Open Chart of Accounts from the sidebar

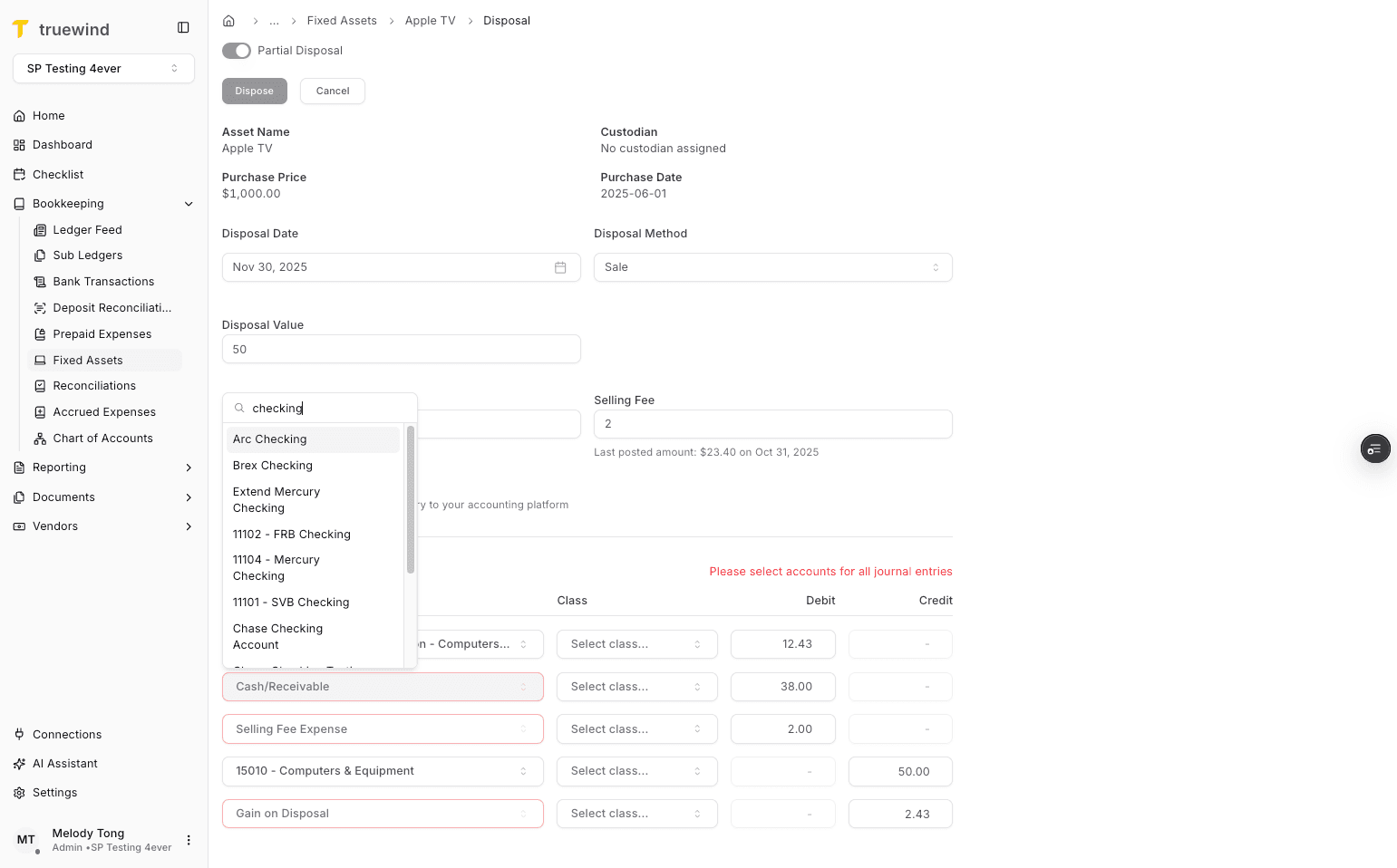click(102, 438)
